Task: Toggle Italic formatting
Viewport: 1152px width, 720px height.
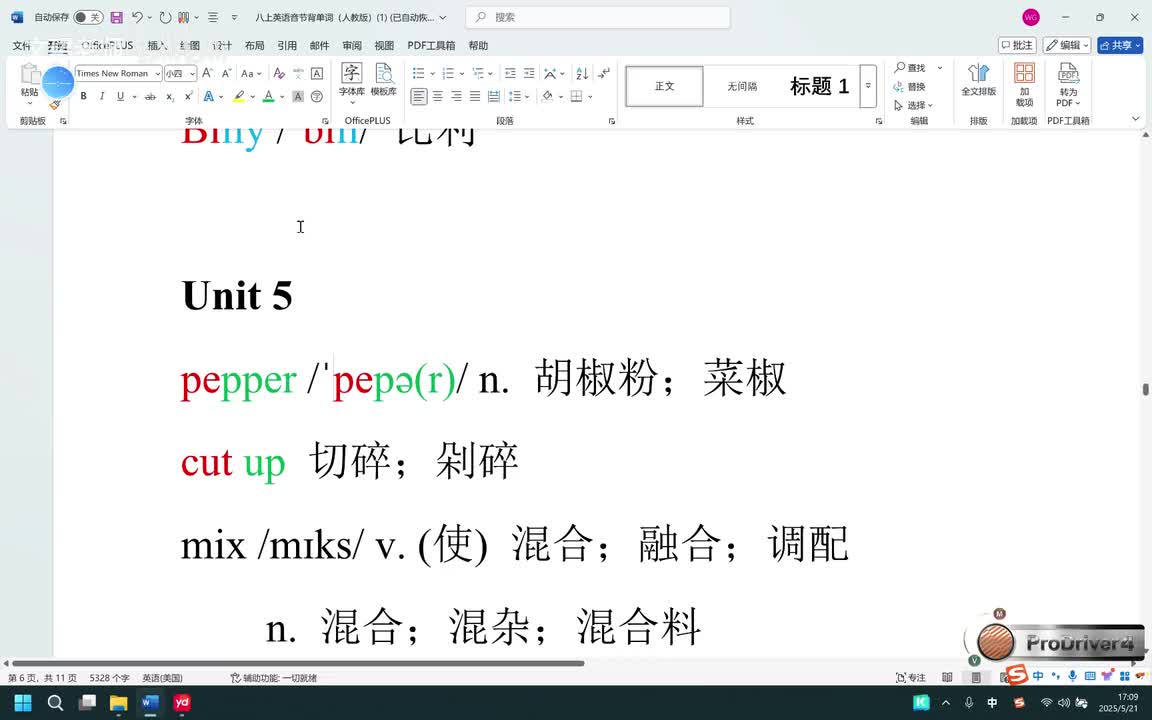Action: pyautogui.click(x=102, y=96)
